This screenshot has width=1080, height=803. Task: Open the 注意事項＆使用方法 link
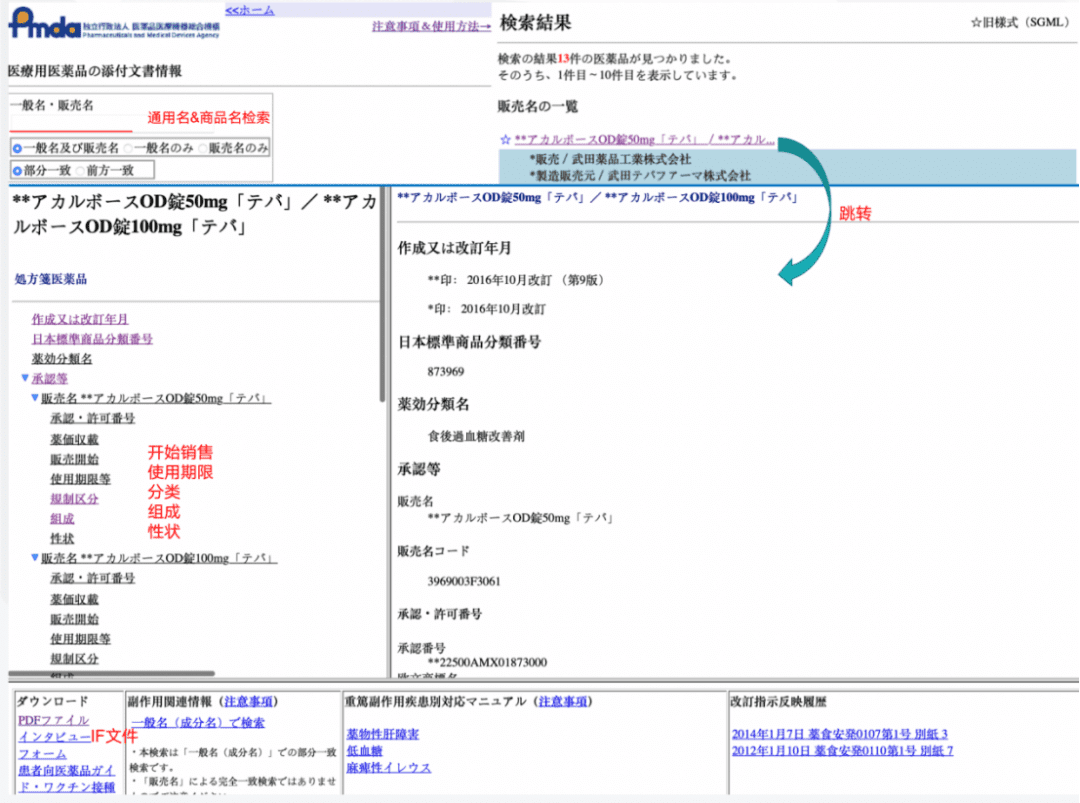[x=431, y=26]
